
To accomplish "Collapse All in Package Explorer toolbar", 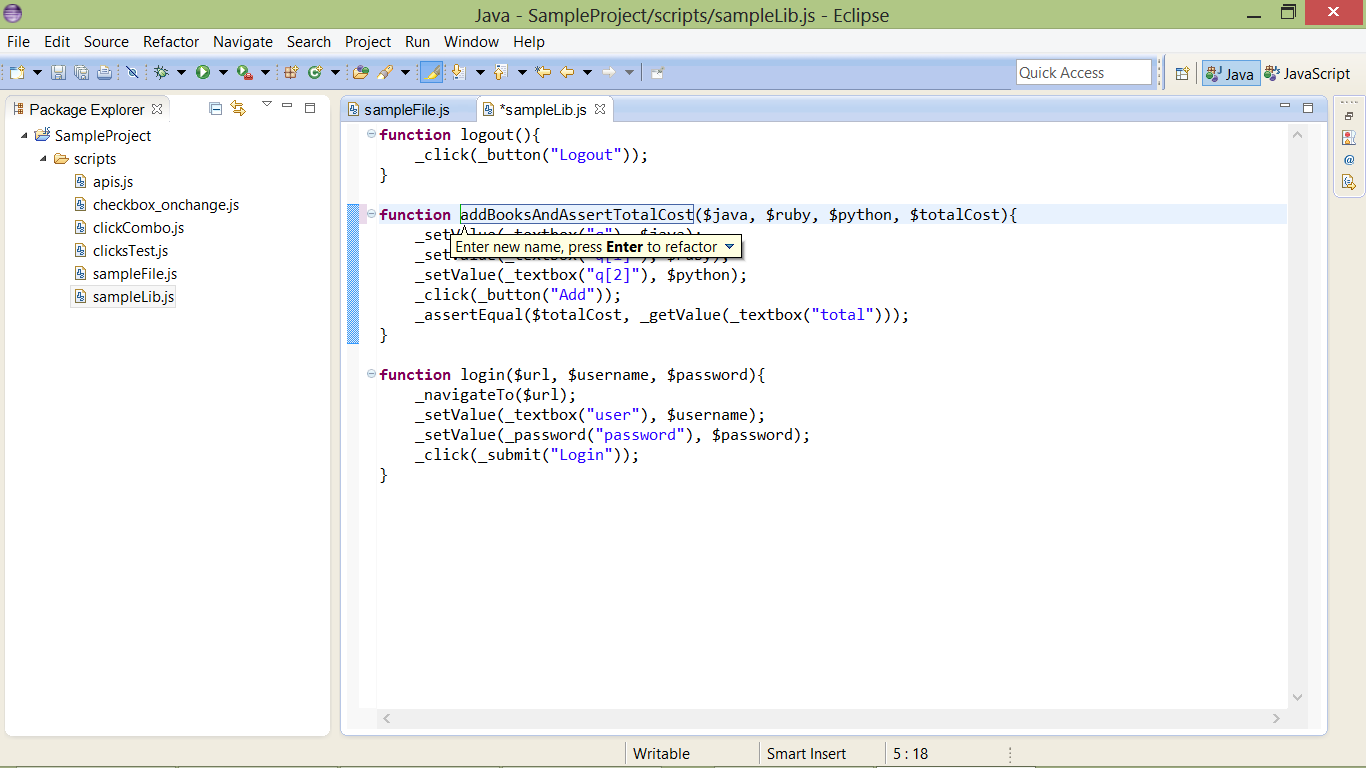I will pyautogui.click(x=215, y=108).
